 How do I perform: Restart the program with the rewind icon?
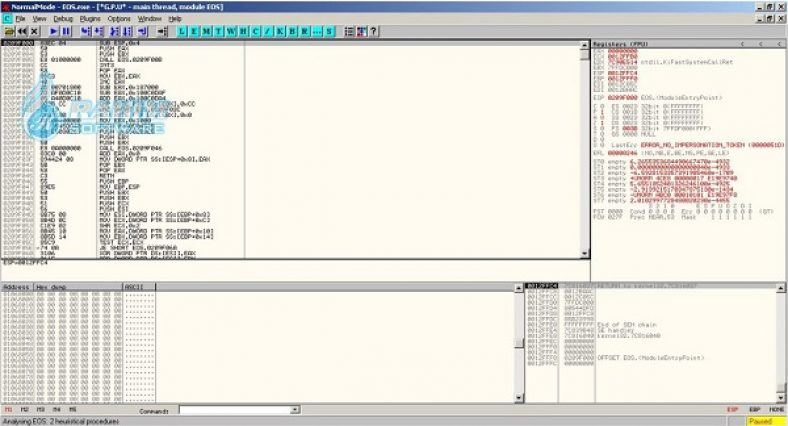22,31
